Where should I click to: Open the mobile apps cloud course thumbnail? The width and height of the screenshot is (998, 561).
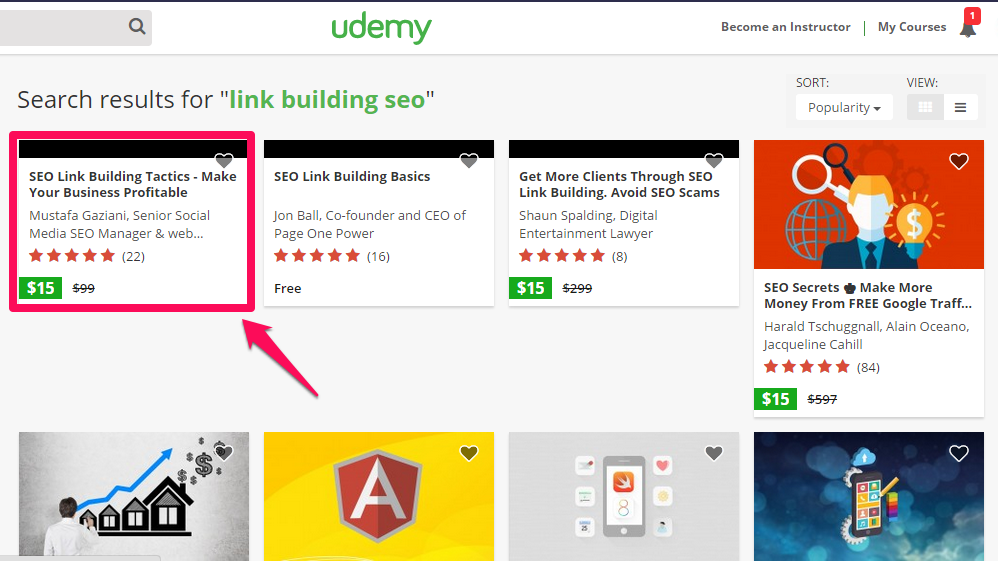869,497
